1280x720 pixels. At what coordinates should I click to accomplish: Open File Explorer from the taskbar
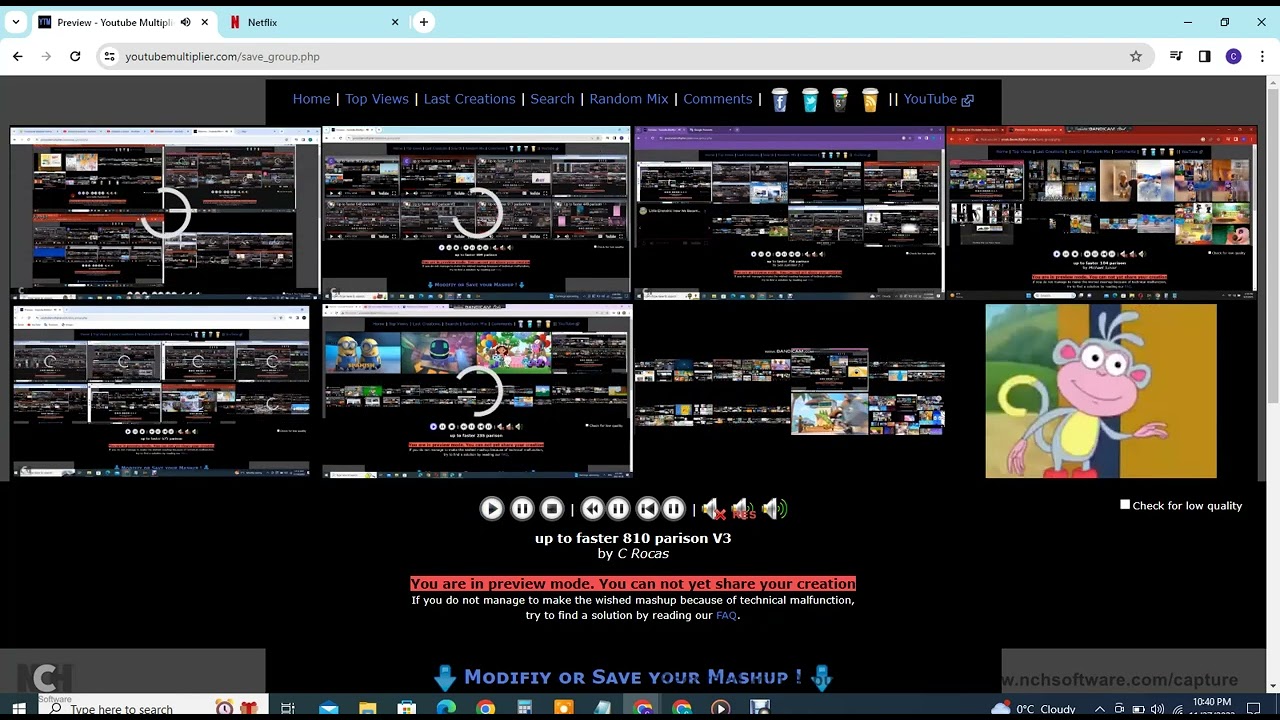[x=367, y=708]
